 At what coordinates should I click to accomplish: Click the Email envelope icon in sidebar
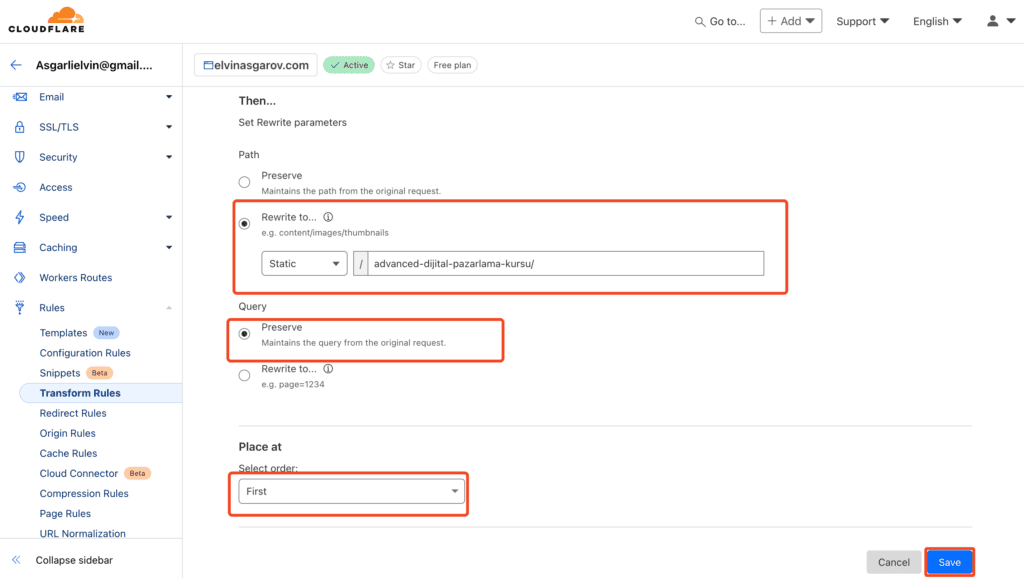click(20, 97)
